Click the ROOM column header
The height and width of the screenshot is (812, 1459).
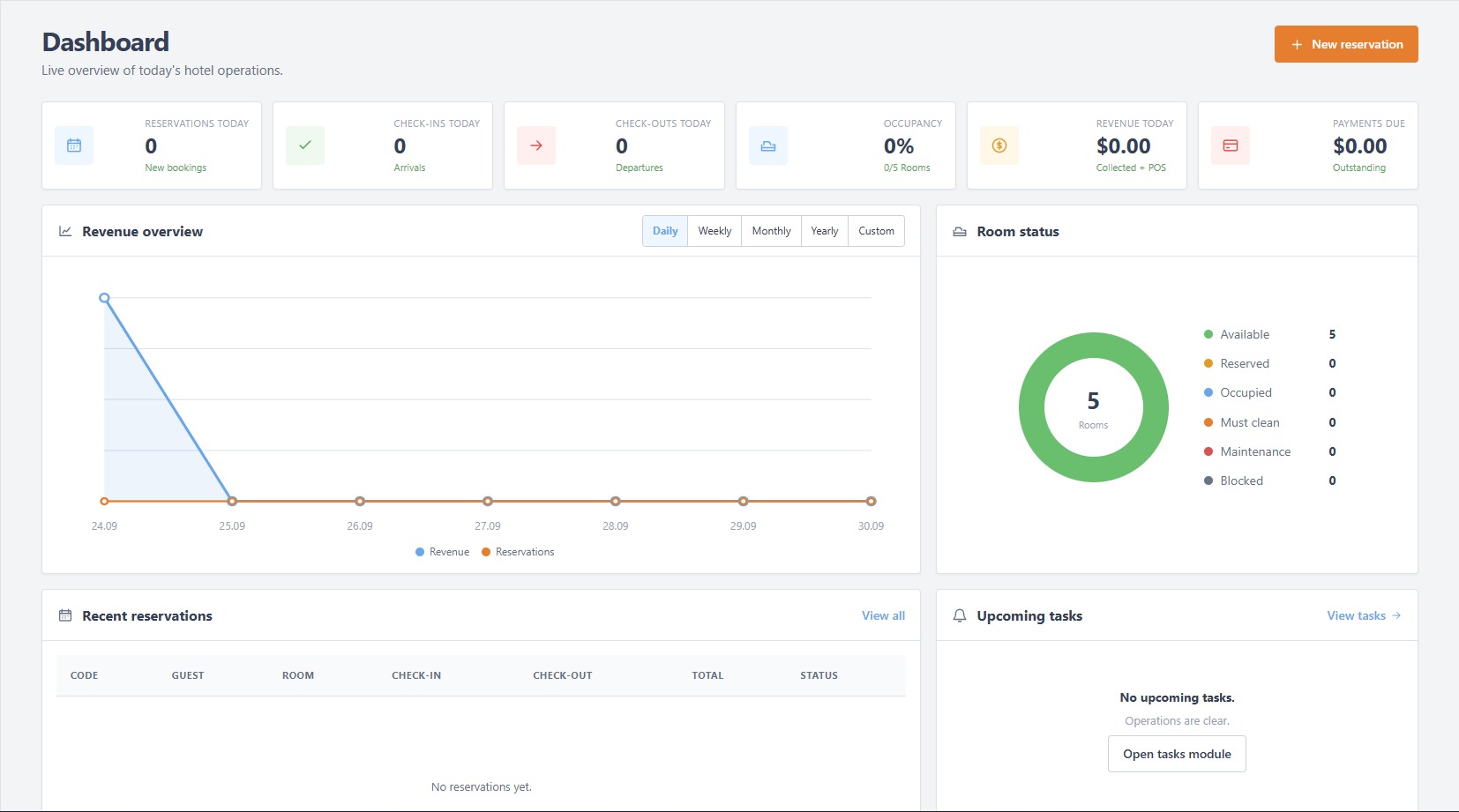click(298, 675)
